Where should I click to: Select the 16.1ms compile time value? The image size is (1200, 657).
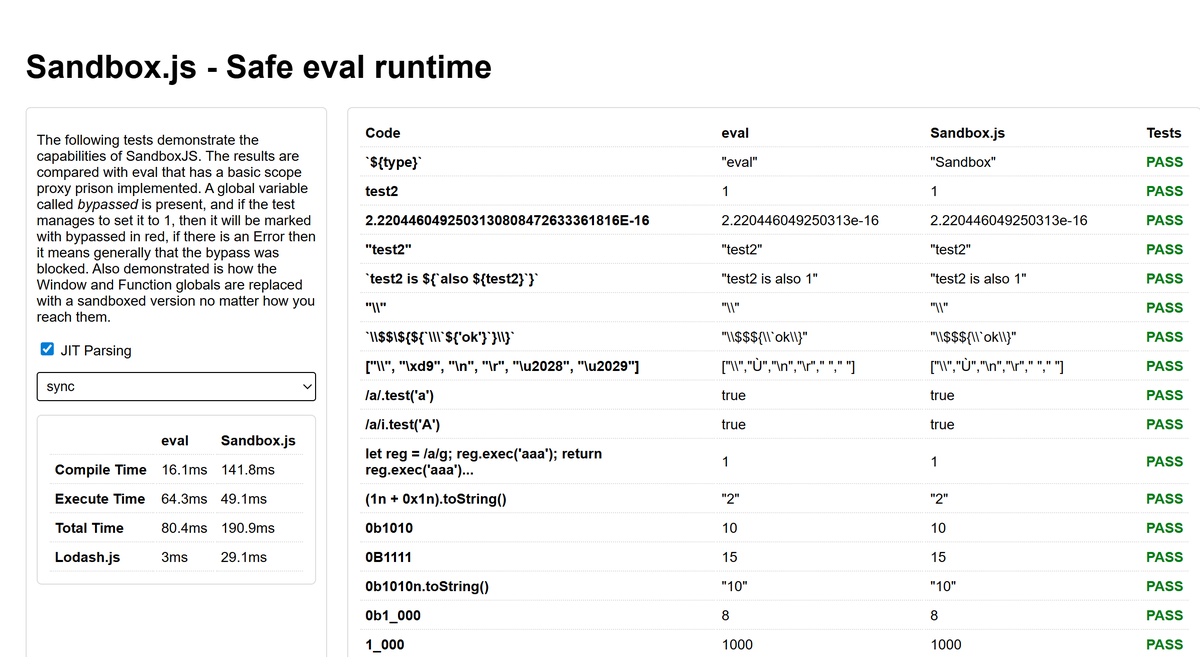tap(184, 469)
